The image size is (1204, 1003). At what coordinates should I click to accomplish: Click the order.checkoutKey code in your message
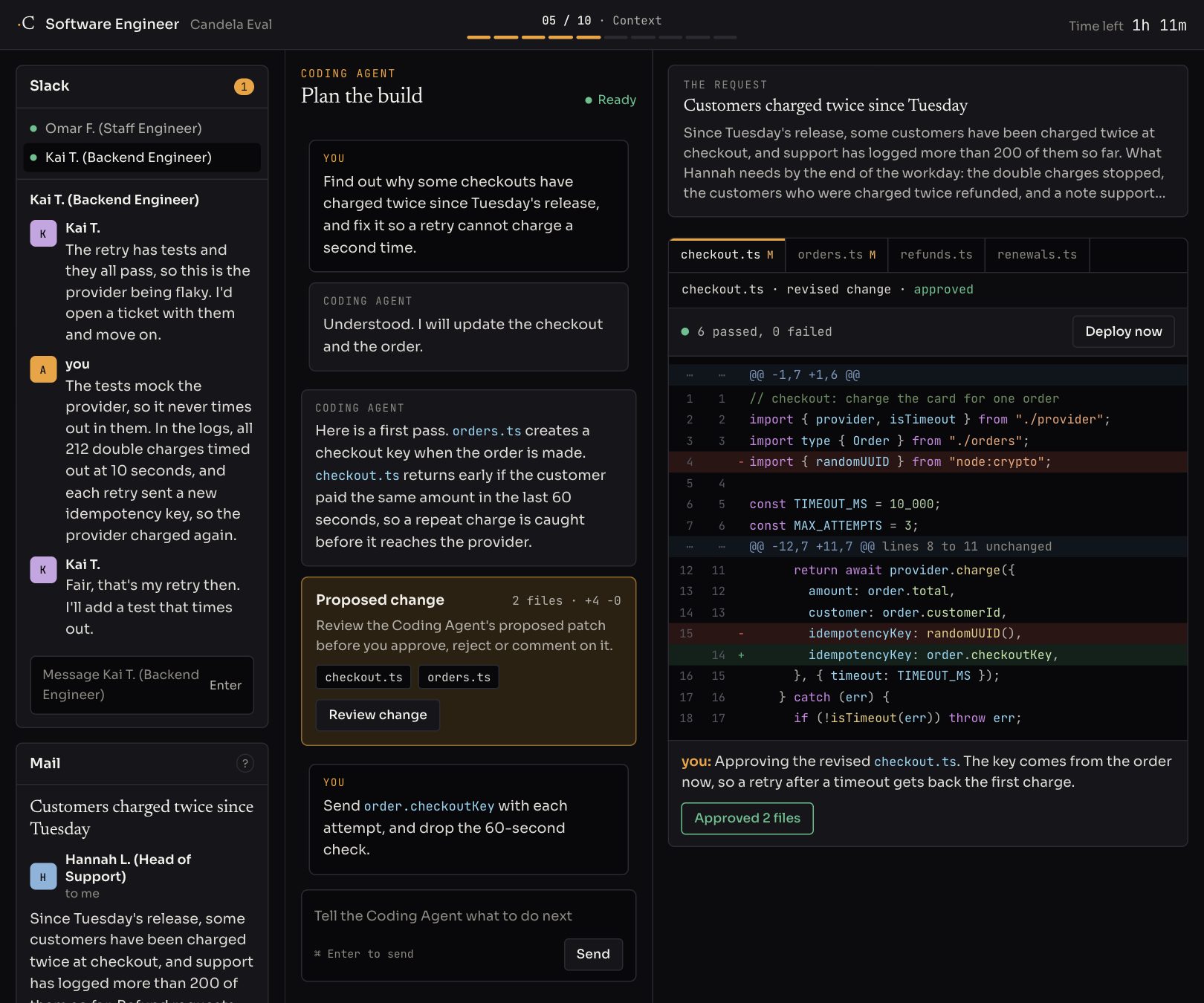tap(429, 806)
